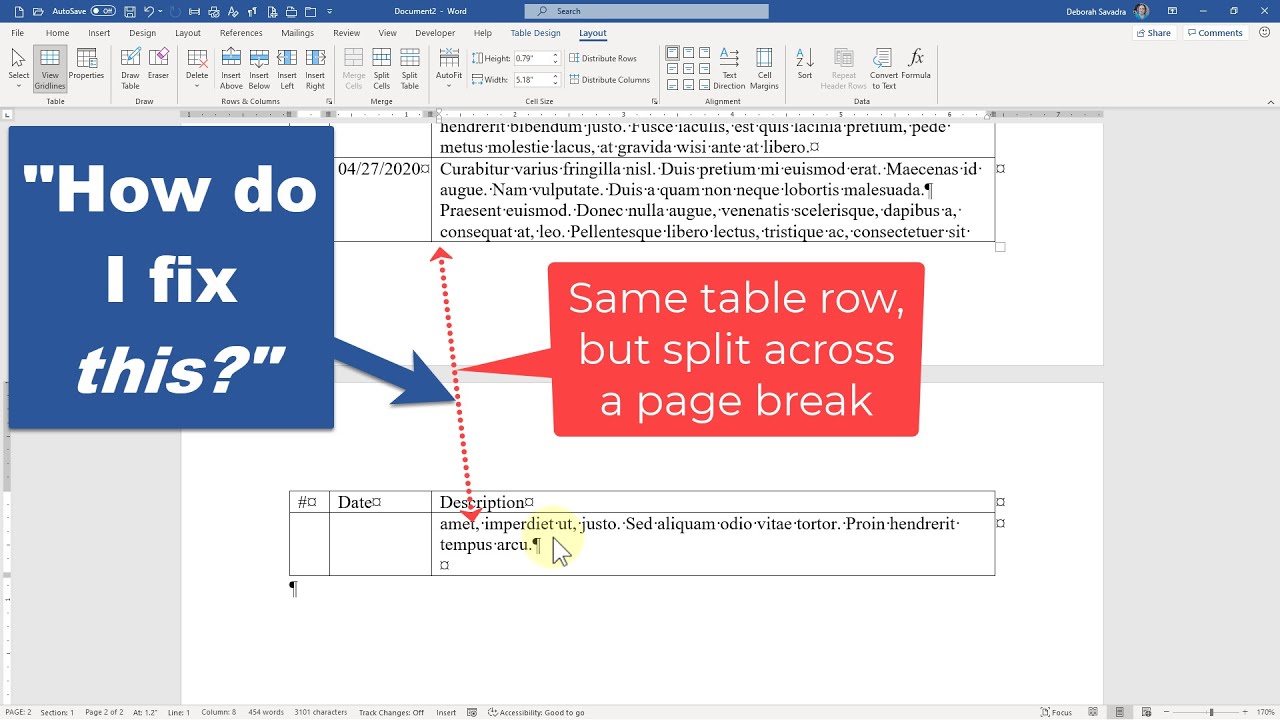Click Convert to Text icon
This screenshot has height=720, width=1280.
(x=883, y=58)
